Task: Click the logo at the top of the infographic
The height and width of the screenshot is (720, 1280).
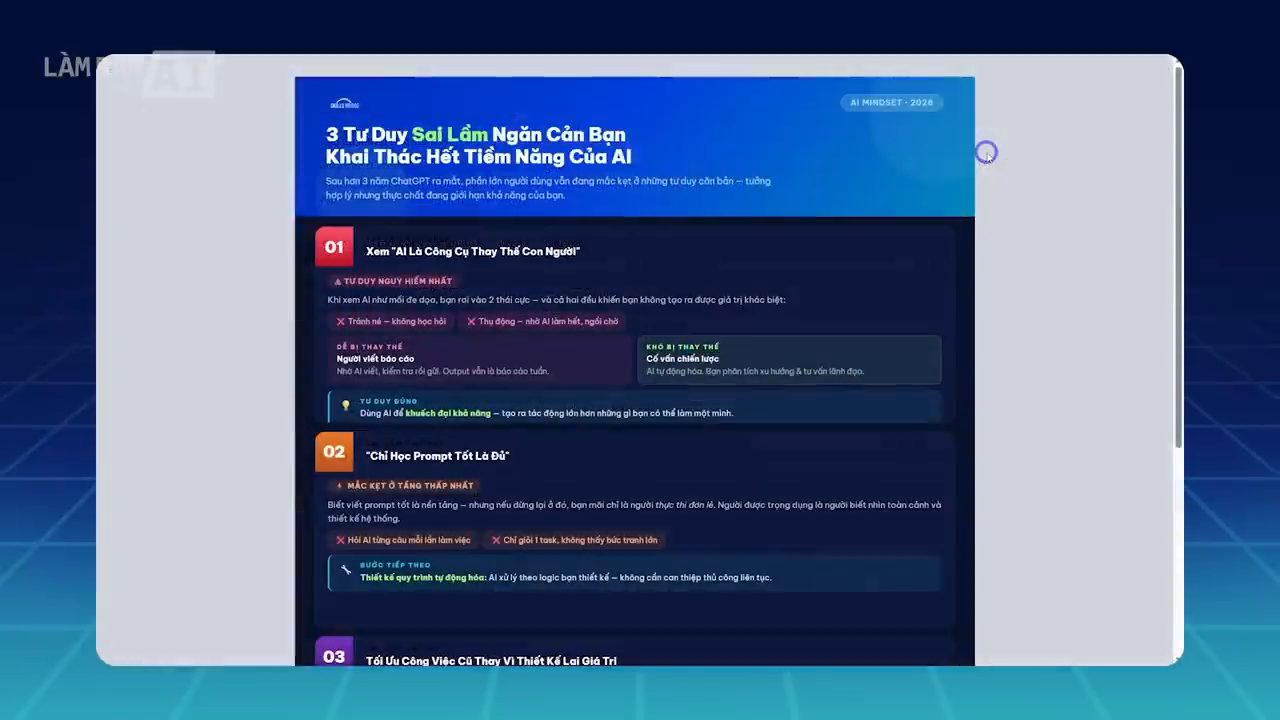Action: point(344,104)
